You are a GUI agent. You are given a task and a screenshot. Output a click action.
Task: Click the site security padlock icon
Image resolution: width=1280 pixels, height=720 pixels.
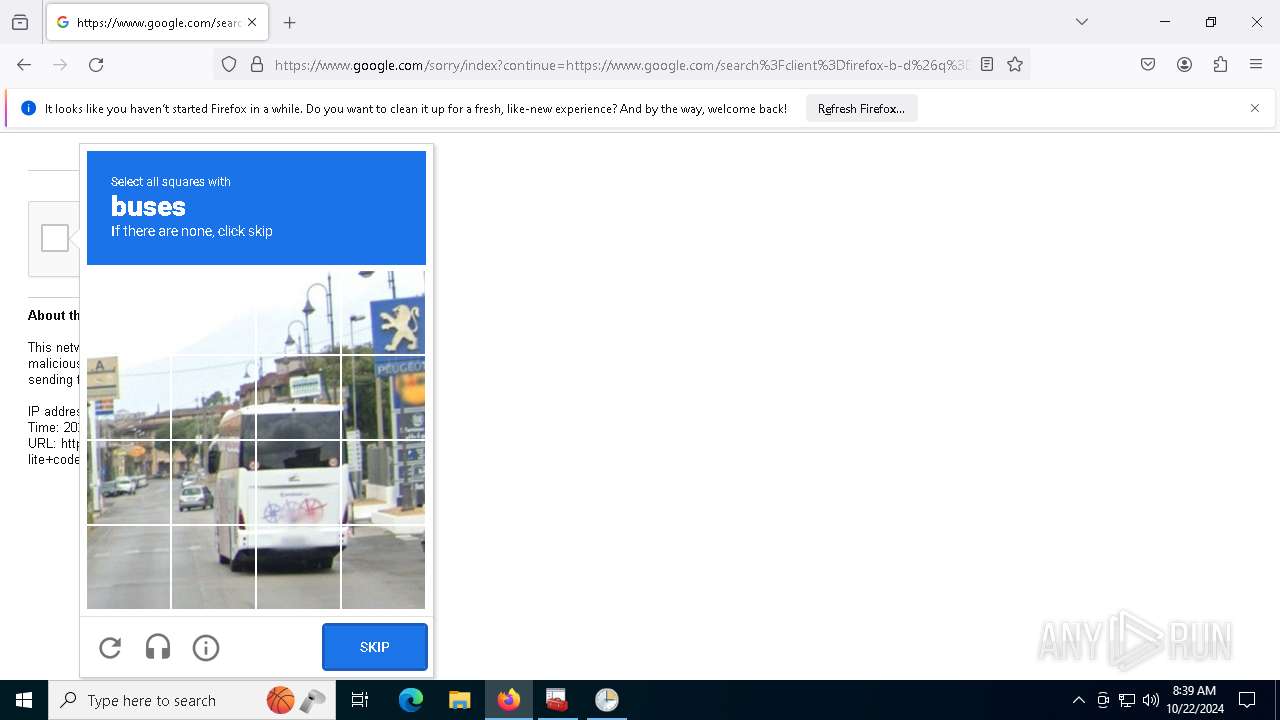[257, 64]
